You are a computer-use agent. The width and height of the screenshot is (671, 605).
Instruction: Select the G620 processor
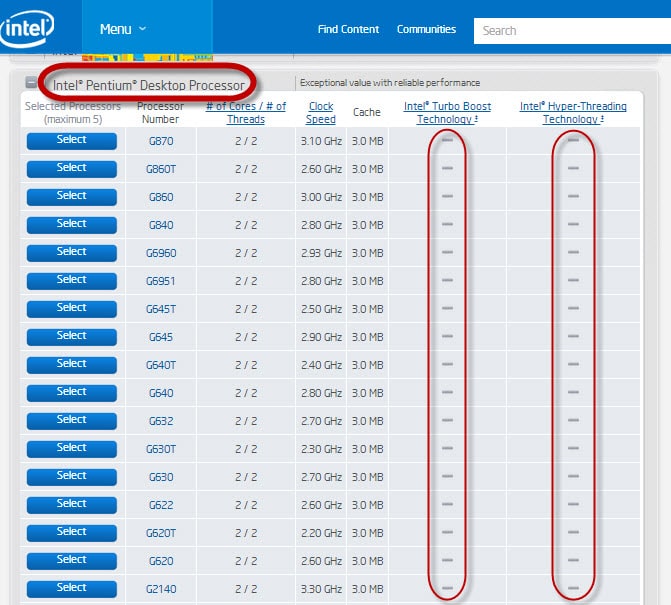point(72,561)
